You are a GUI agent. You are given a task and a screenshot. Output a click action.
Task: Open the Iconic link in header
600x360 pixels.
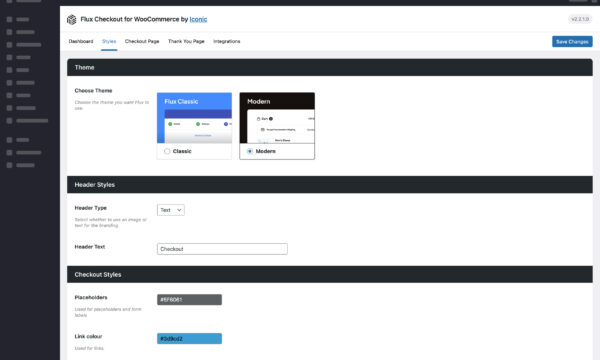coord(198,19)
